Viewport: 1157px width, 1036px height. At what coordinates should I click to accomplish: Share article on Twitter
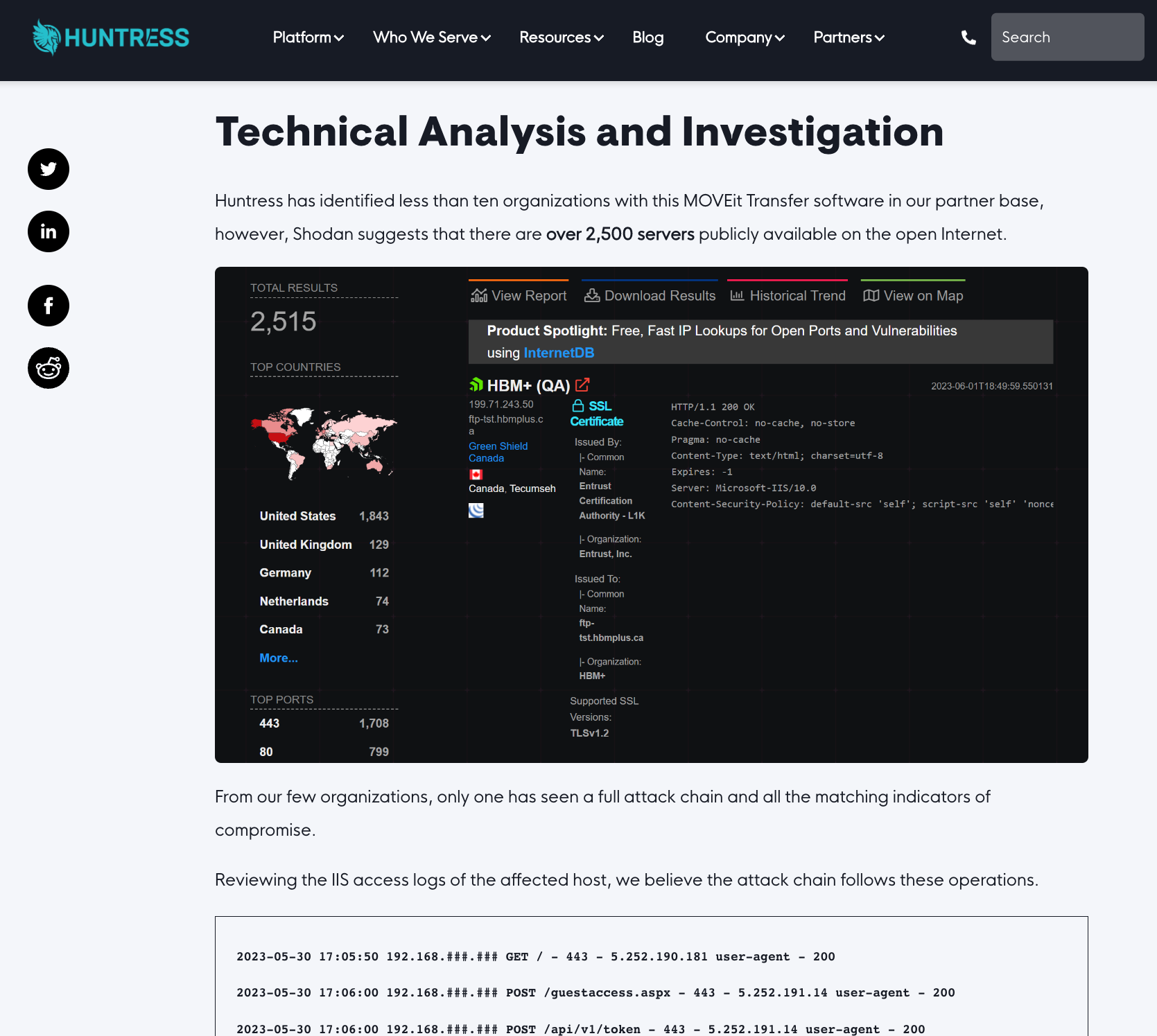49,169
